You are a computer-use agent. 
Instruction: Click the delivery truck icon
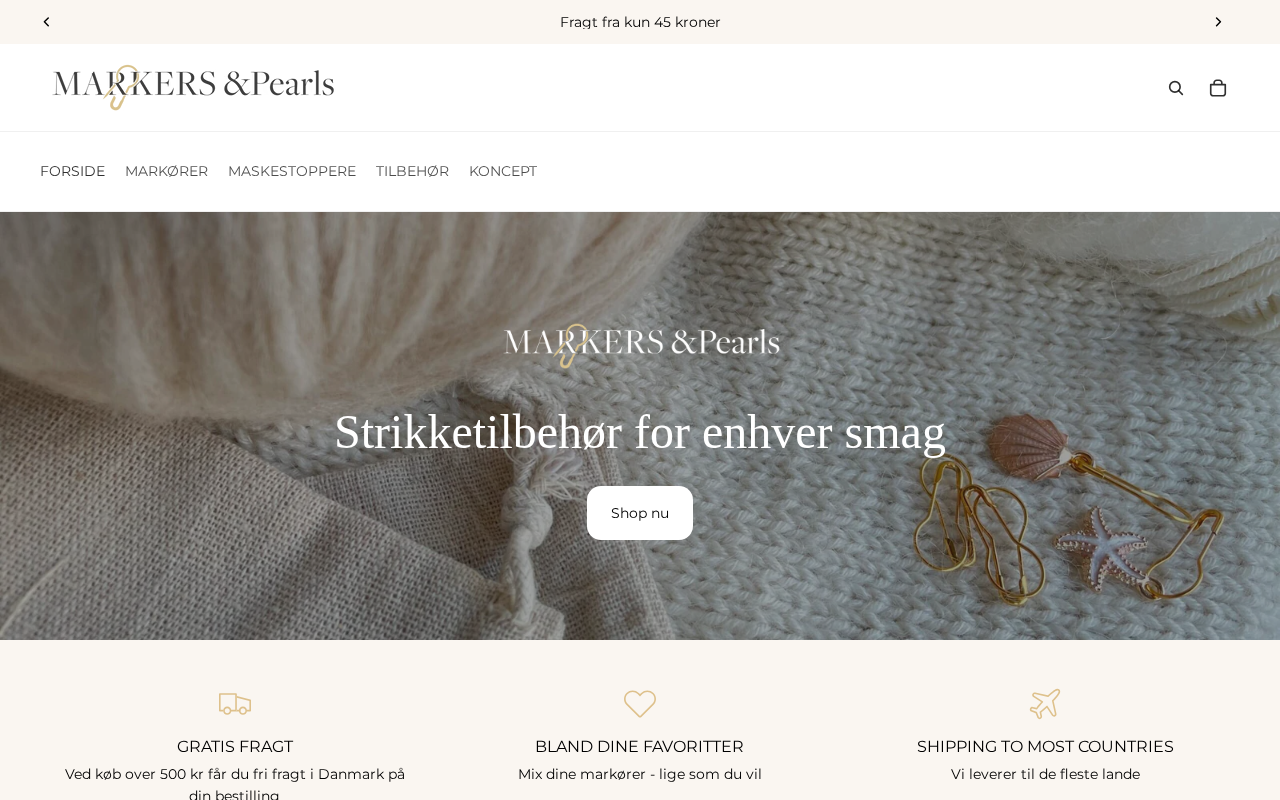235,704
